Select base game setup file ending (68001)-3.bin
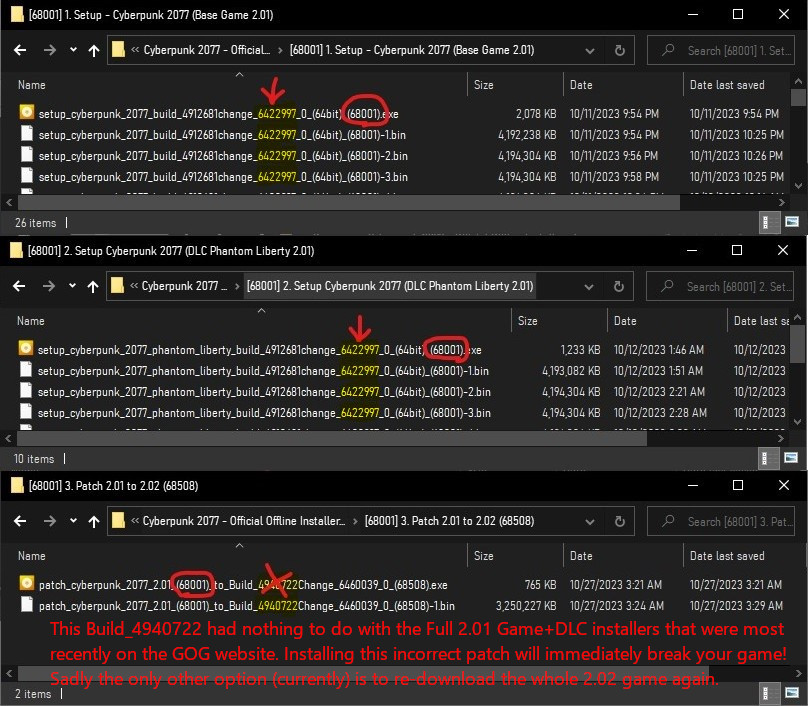 point(223,177)
